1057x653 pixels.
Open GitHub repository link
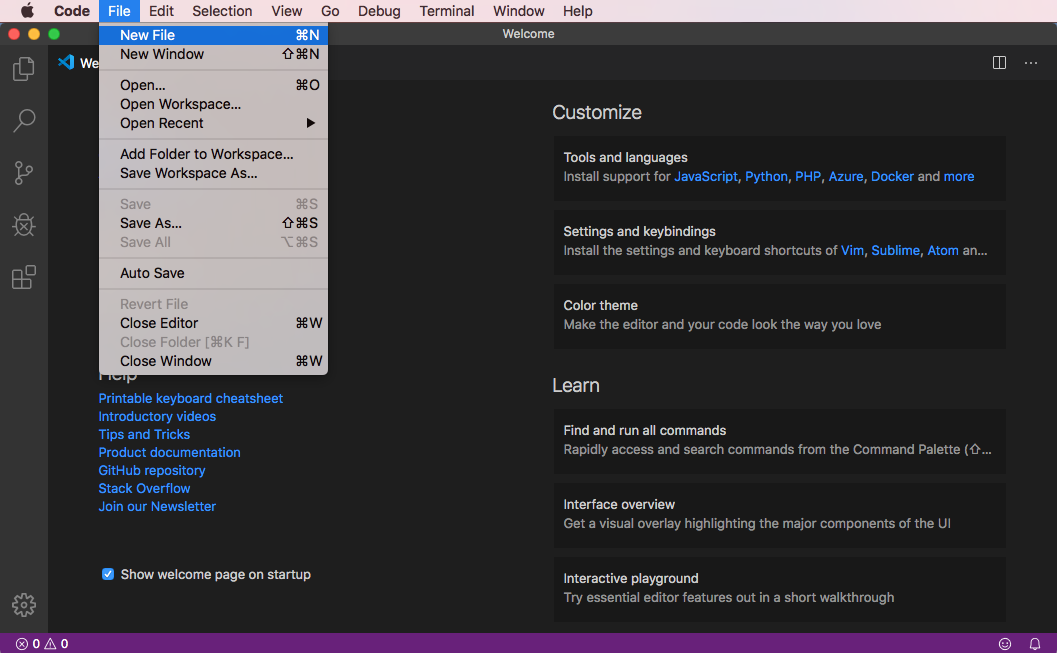(152, 470)
